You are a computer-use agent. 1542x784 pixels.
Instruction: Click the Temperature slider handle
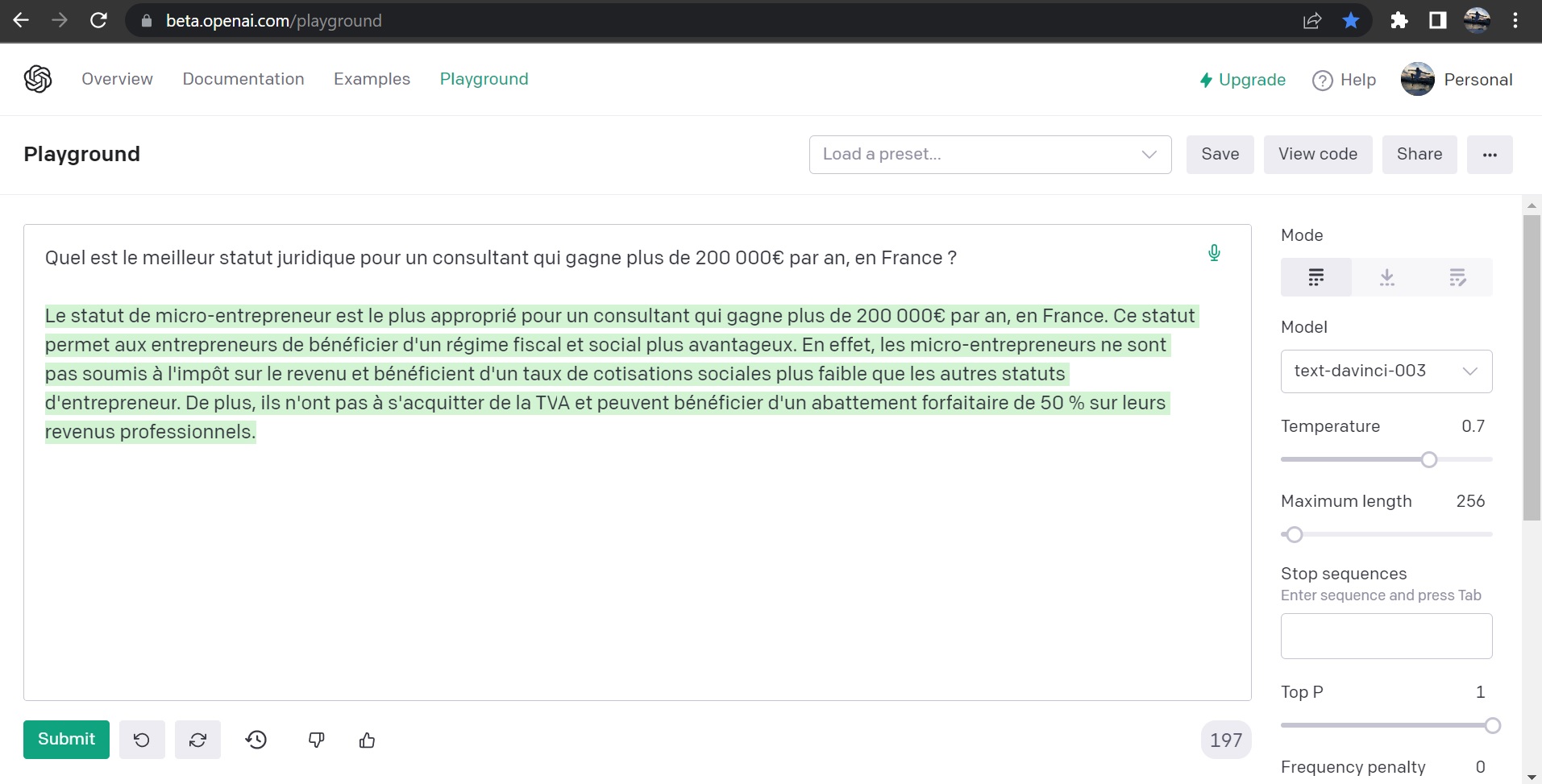pyautogui.click(x=1429, y=459)
